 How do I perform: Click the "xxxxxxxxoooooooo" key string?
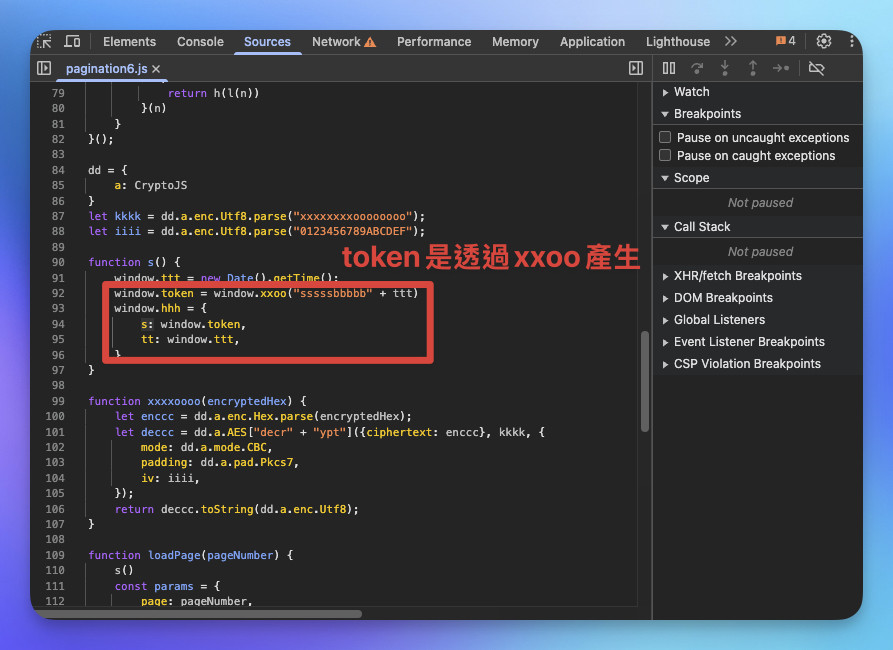(353, 216)
